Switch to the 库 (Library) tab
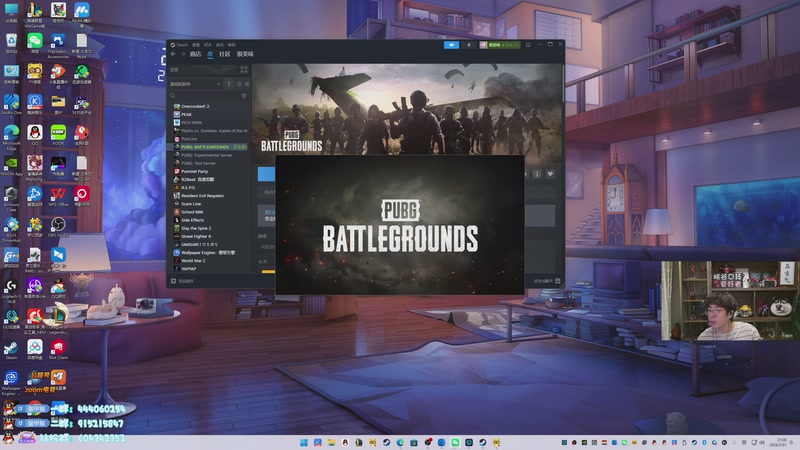800x450 pixels. pyautogui.click(x=210, y=54)
